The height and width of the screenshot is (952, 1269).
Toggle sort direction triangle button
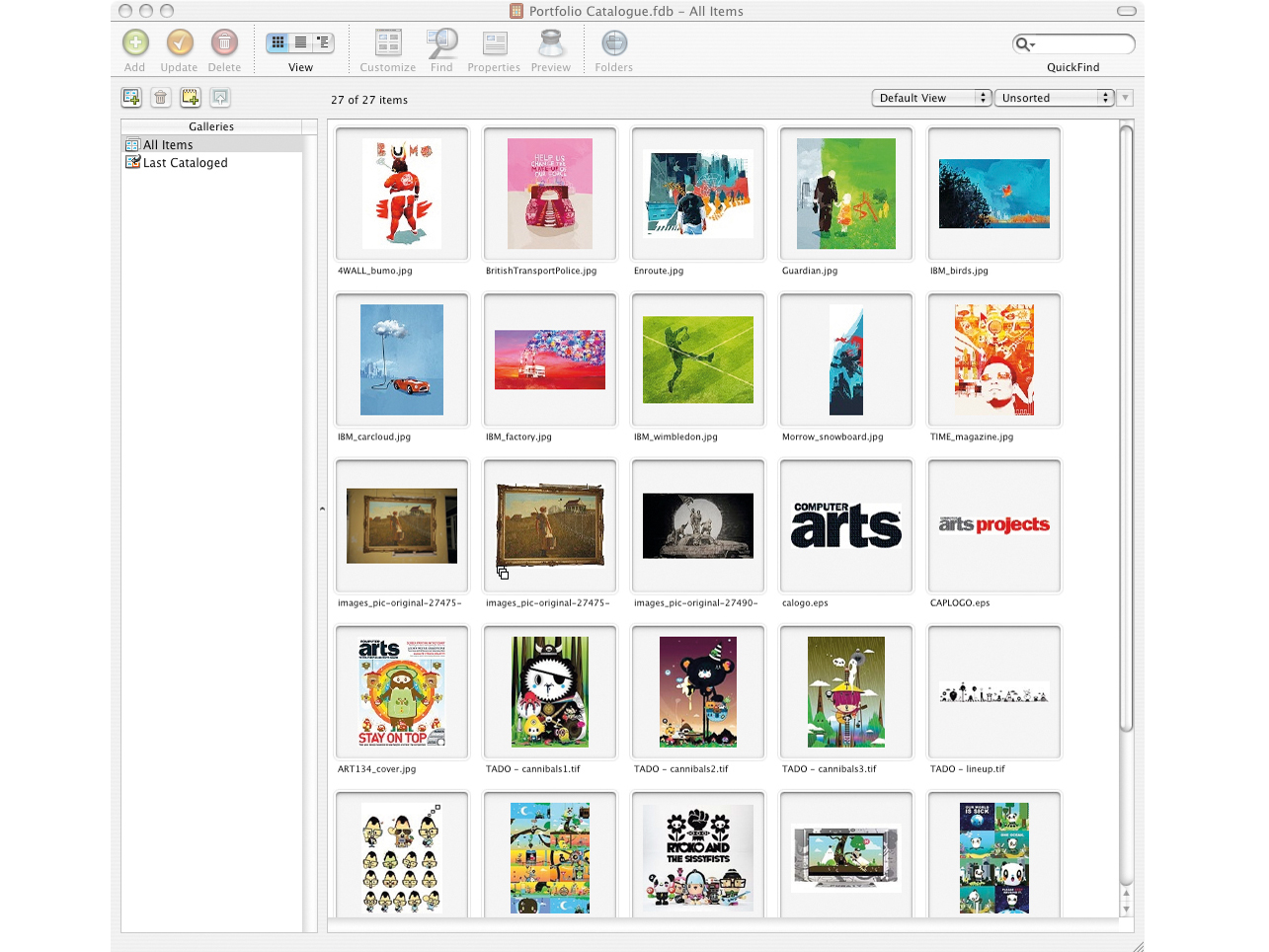point(1125,98)
